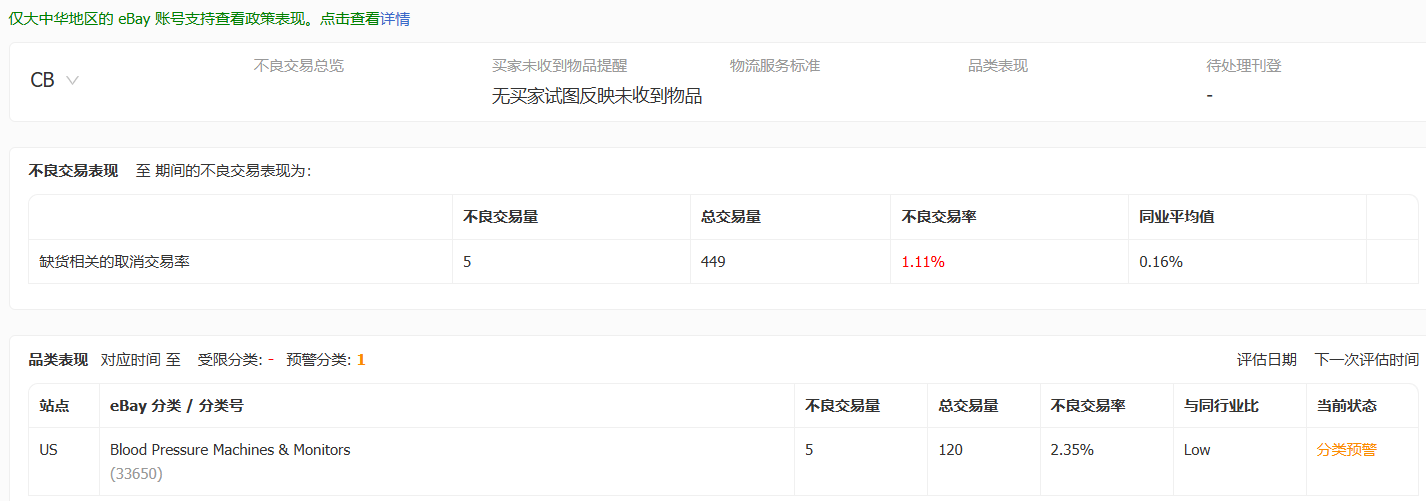The height and width of the screenshot is (501, 1426).
Task: Open the 不良交易总览 tab
Action: pyautogui.click(x=298, y=66)
